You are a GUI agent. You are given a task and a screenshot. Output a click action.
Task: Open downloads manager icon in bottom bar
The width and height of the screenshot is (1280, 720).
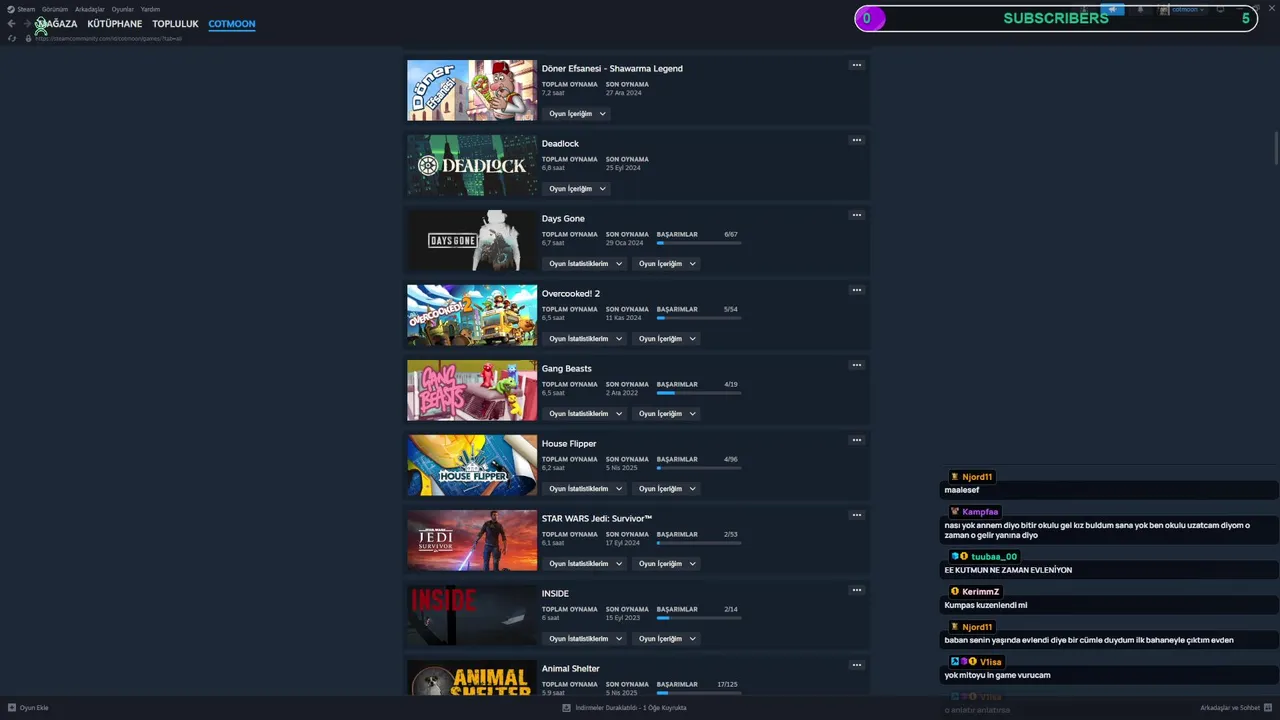[566, 708]
